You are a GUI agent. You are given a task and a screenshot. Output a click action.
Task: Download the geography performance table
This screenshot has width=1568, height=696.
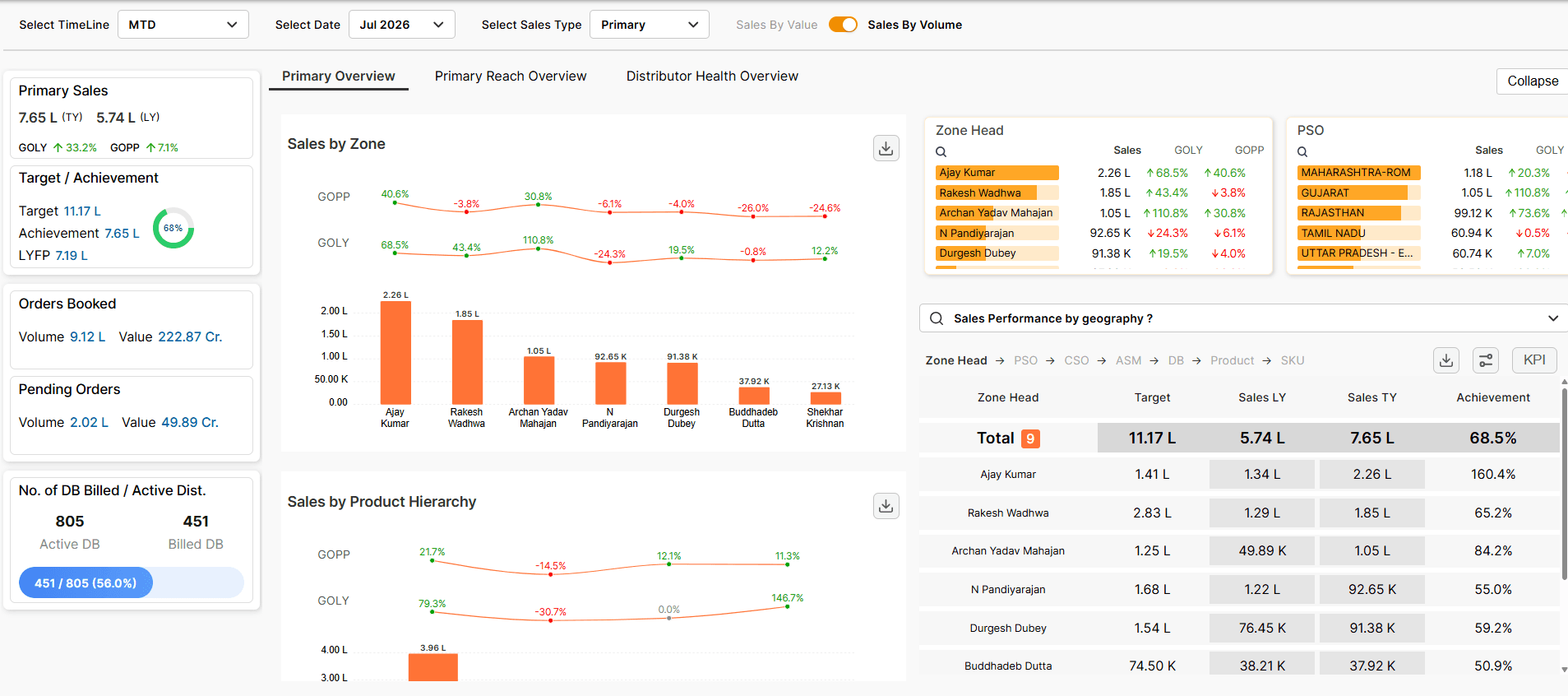pos(1446,360)
